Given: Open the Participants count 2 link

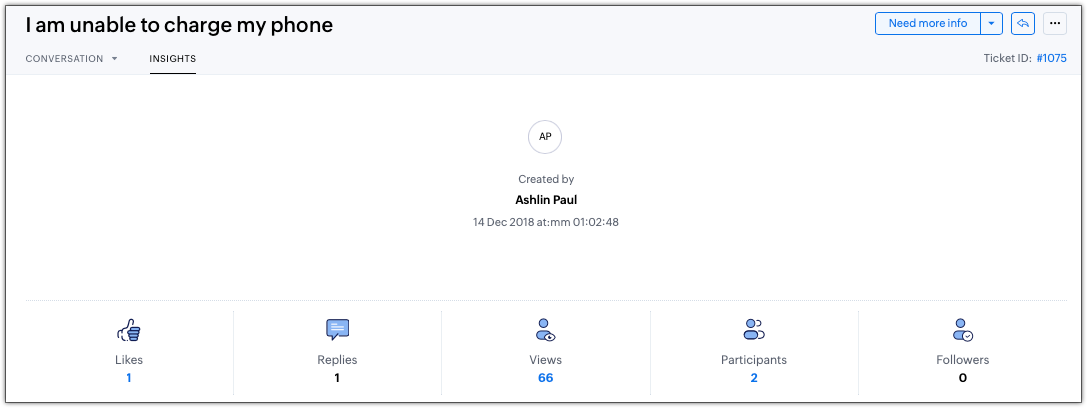Looking at the screenshot, I should (753, 378).
